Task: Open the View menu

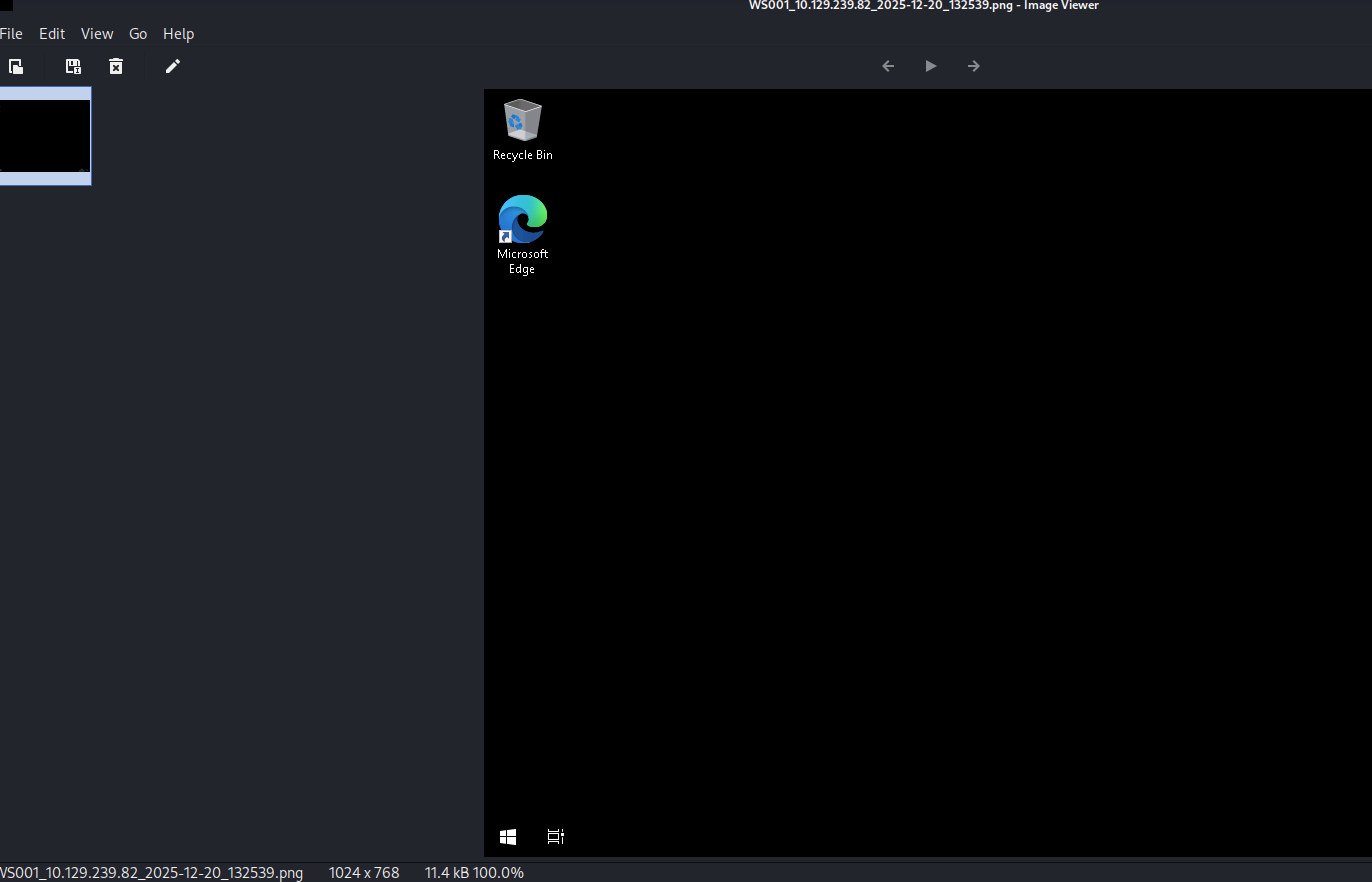Action: pyautogui.click(x=97, y=34)
